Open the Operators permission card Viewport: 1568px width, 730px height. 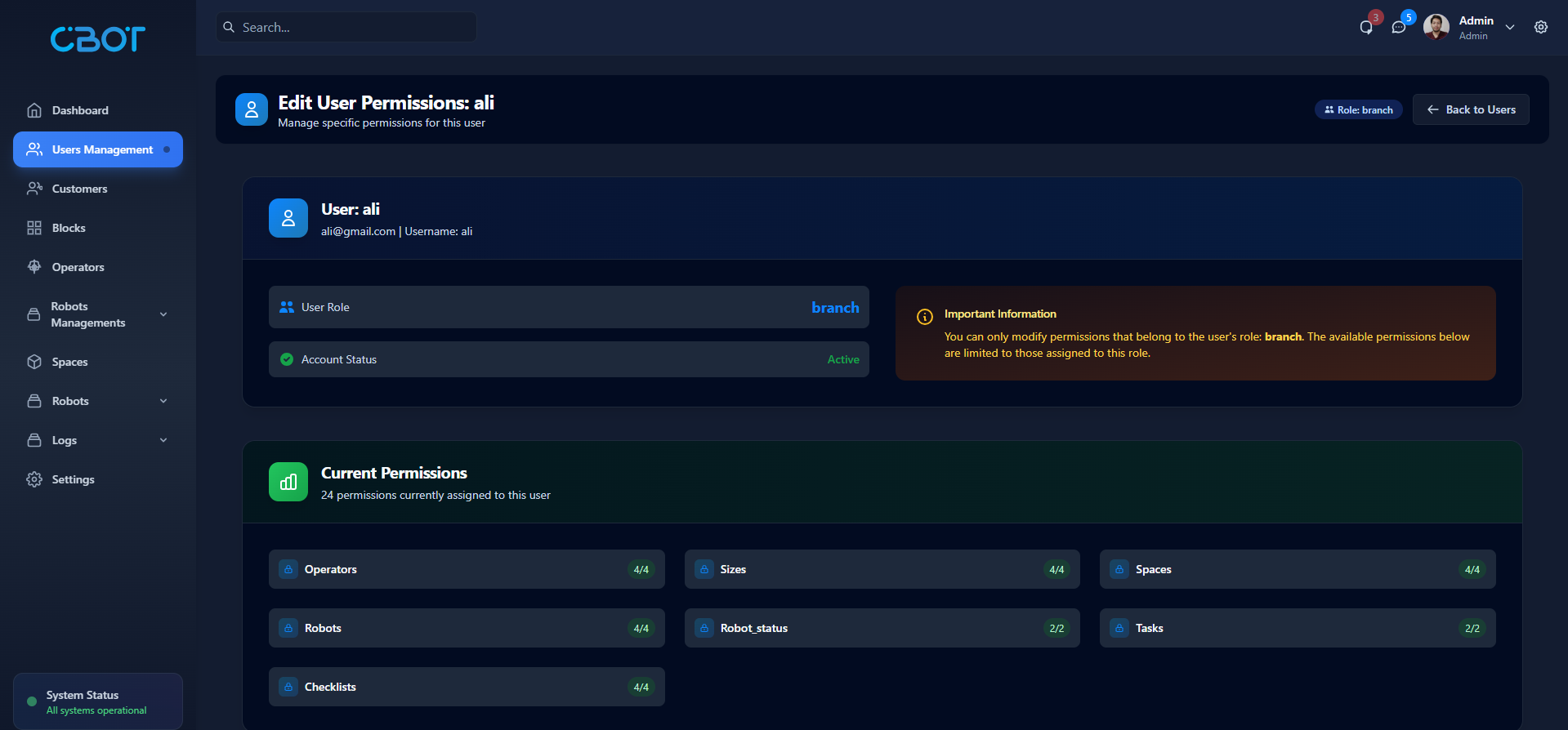point(467,569)
